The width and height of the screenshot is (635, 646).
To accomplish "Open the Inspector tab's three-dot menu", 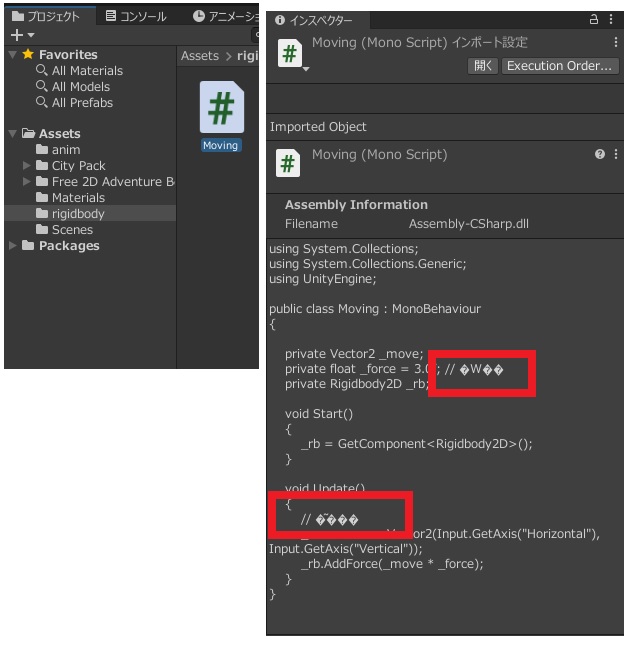I will tap(612, 20).
